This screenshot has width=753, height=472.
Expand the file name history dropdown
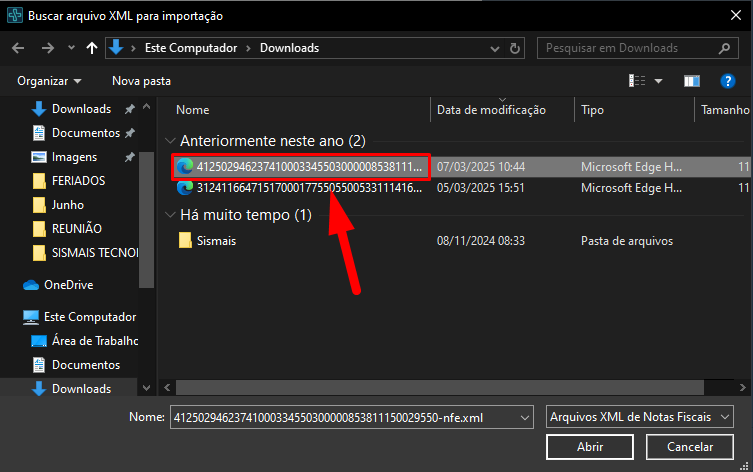(x=526, y=416)
